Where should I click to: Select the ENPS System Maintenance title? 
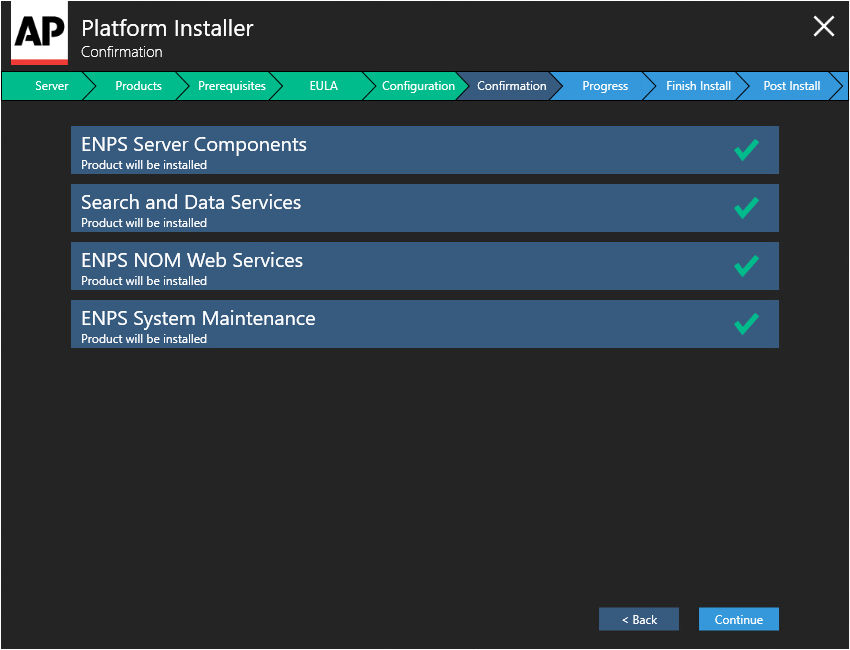click(x=198, y=318)
